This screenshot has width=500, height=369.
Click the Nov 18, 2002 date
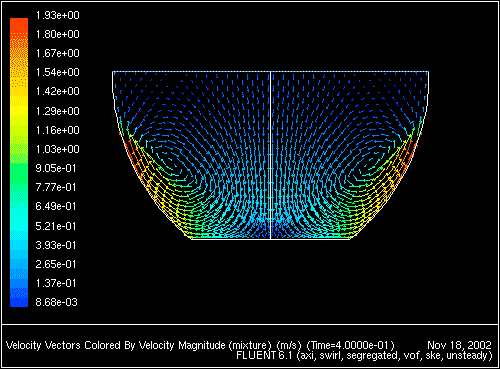pos(460,345)
